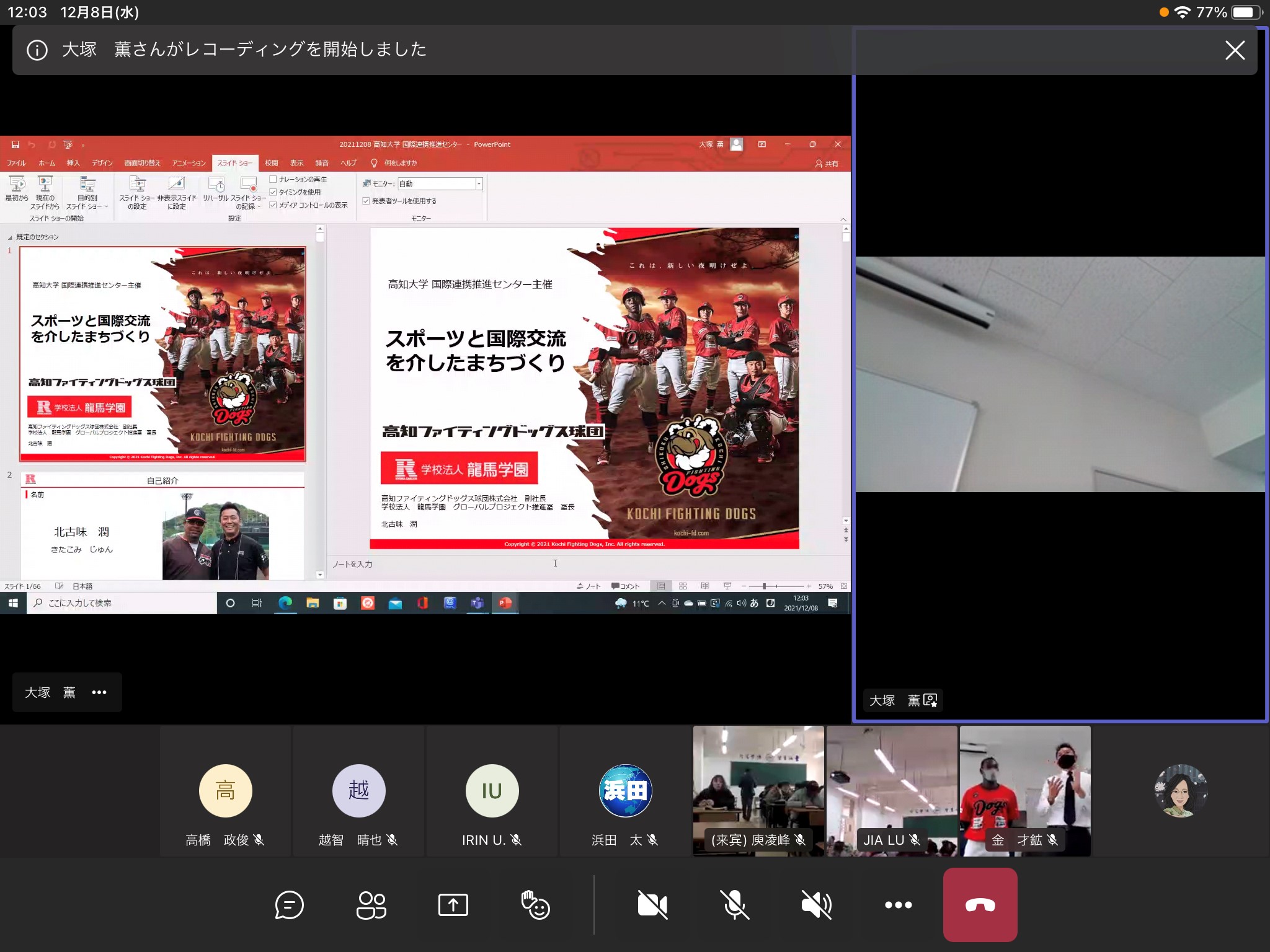Switch to the 挿入 ribbon tab
The height and width of the screenshot is (952, 1270).
73,163
